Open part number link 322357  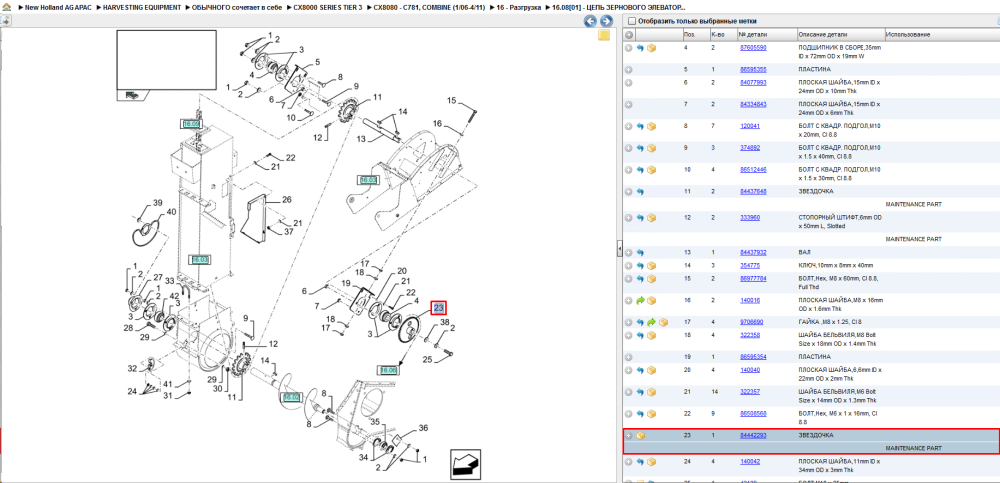coord(749,392)
